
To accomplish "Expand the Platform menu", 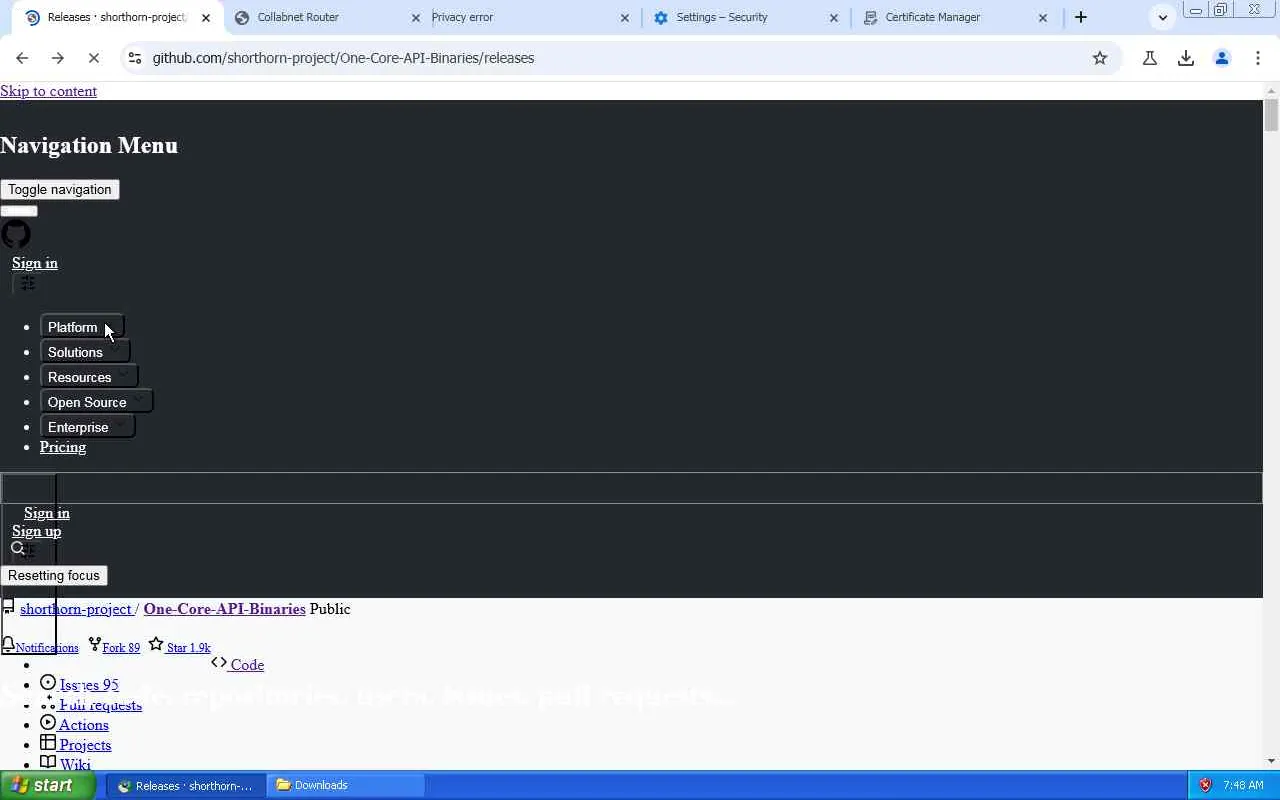I will (82, 327).
